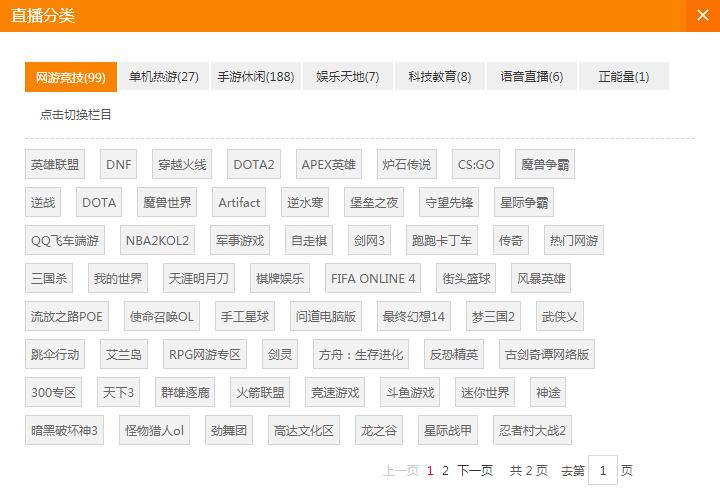This screenshot has height=502, width=720.
Task: Choose the 跑跑卡丁车 category
Action: coord(442,240)
